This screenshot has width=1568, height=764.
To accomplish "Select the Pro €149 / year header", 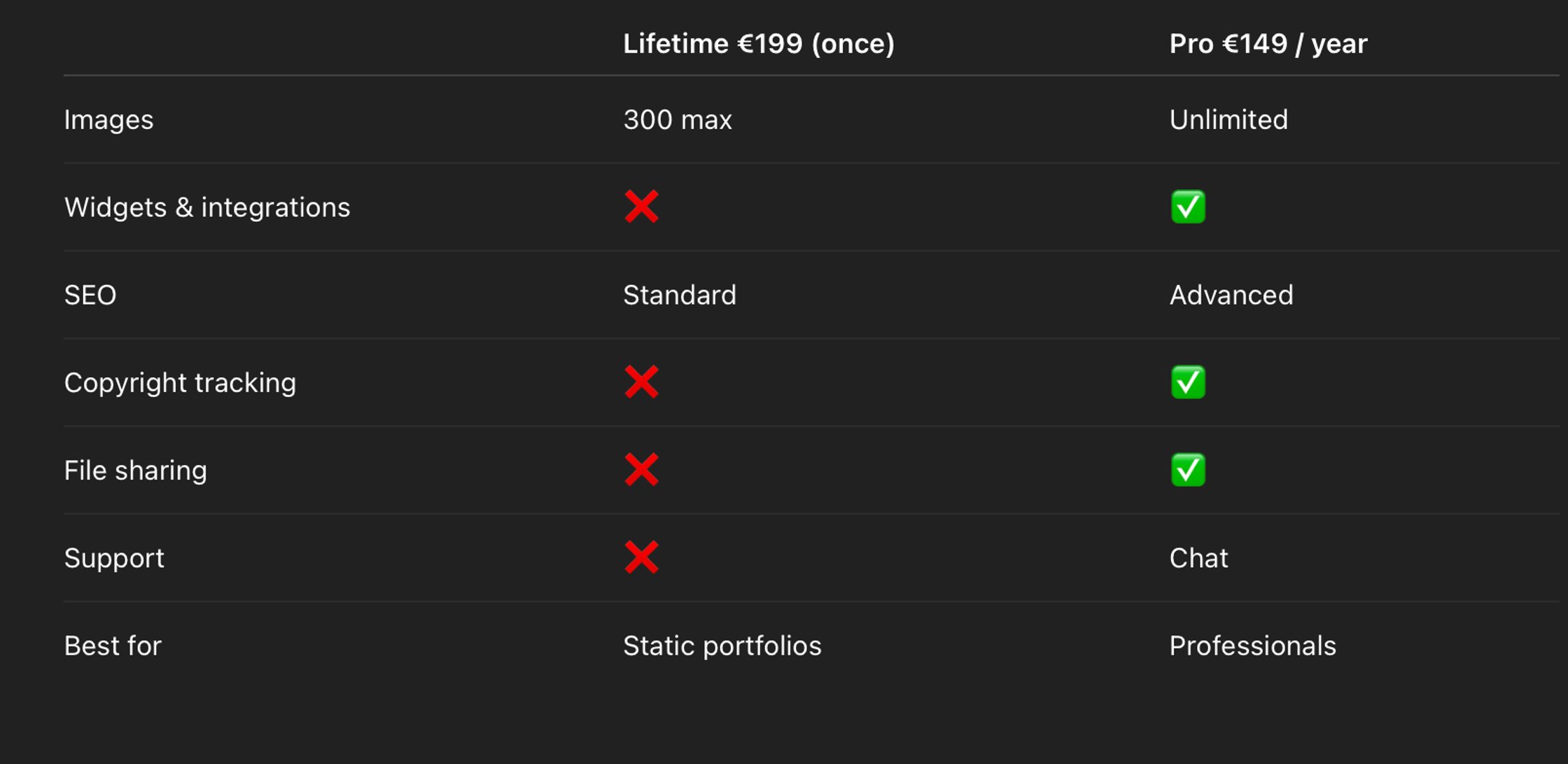I will [1268, 44].
